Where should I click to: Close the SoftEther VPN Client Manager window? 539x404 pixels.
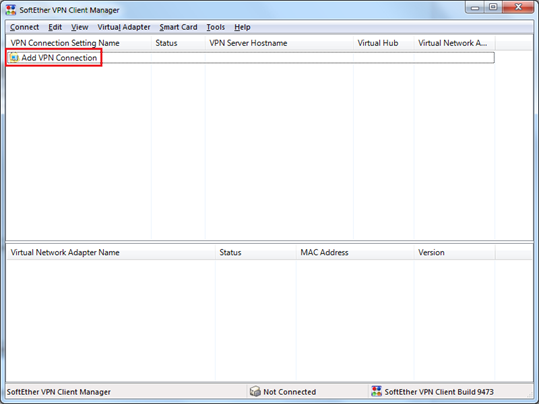(x=518, y=7)
